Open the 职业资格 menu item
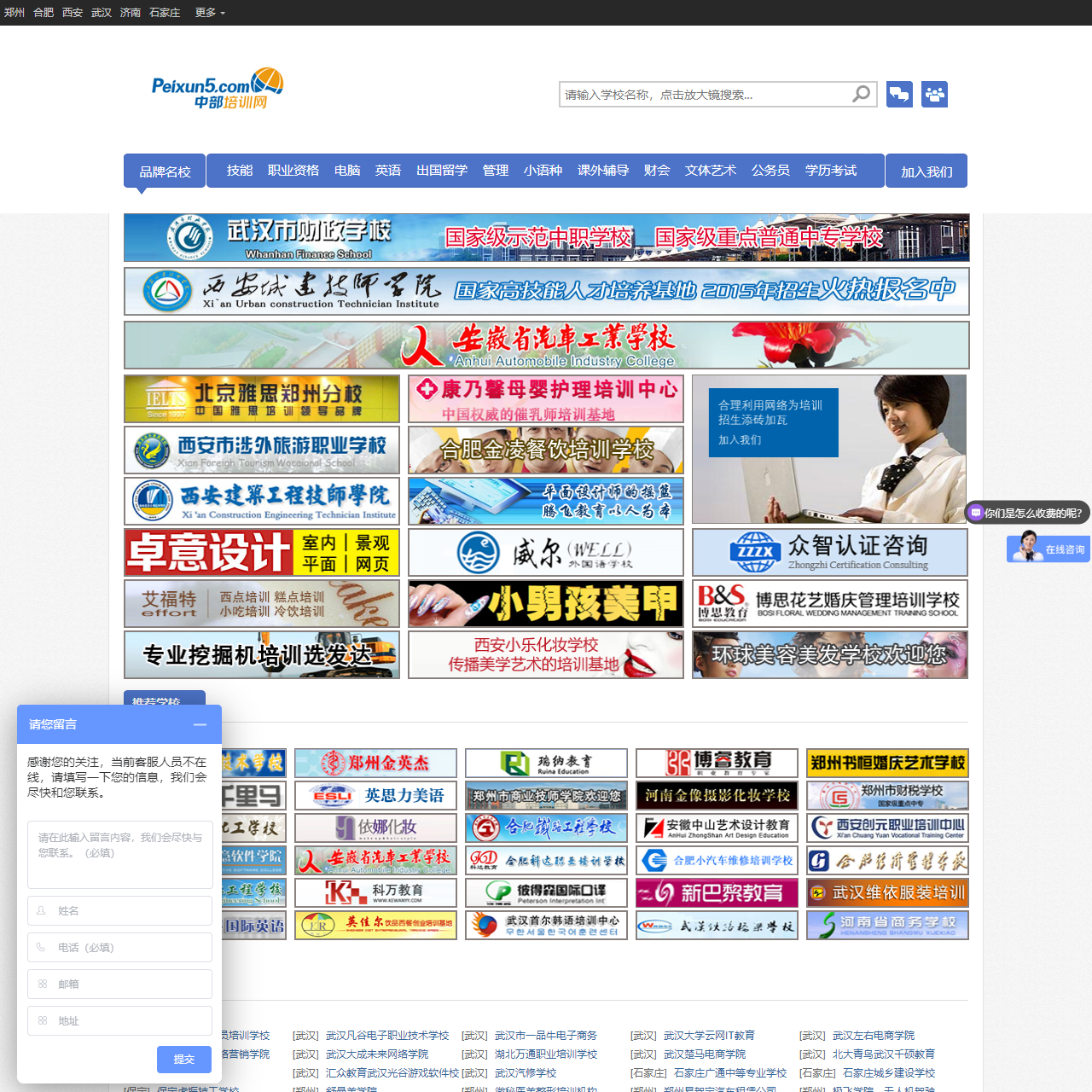 pos(293,171)
